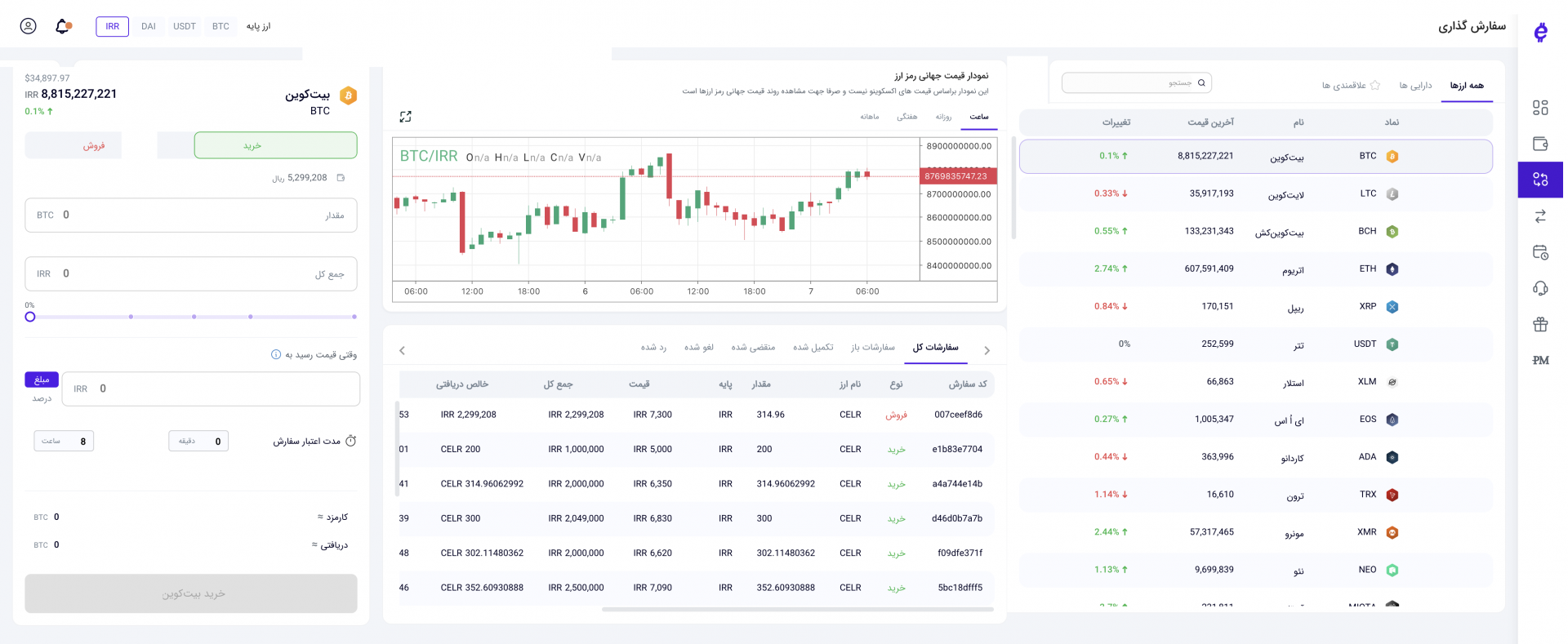The height and width of the screenshot is (644, 1568).
Task: Select DAI as base currency
Action: [x=148, y=26]
